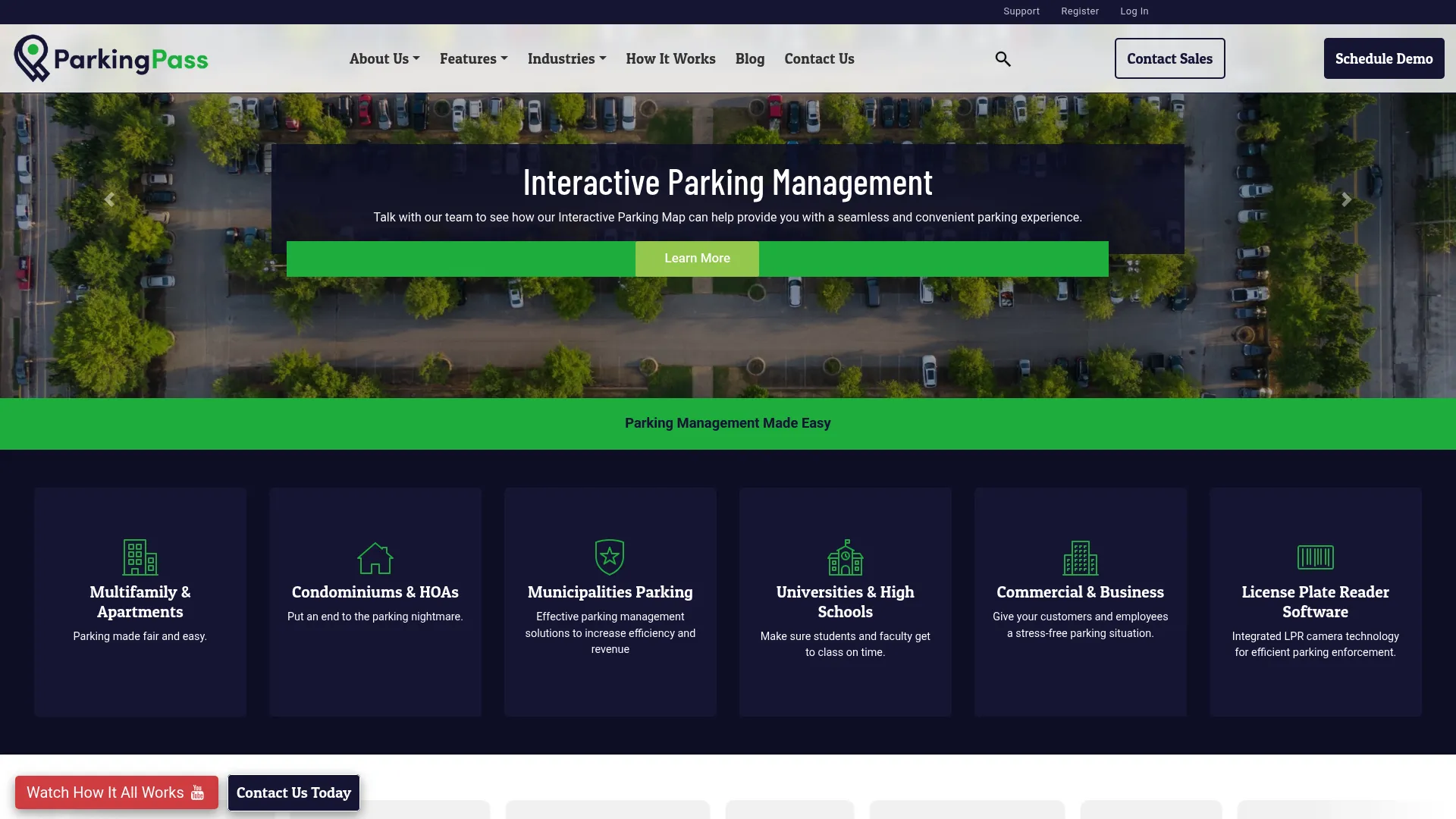Click the Learn More button

(x=697, y=259)
